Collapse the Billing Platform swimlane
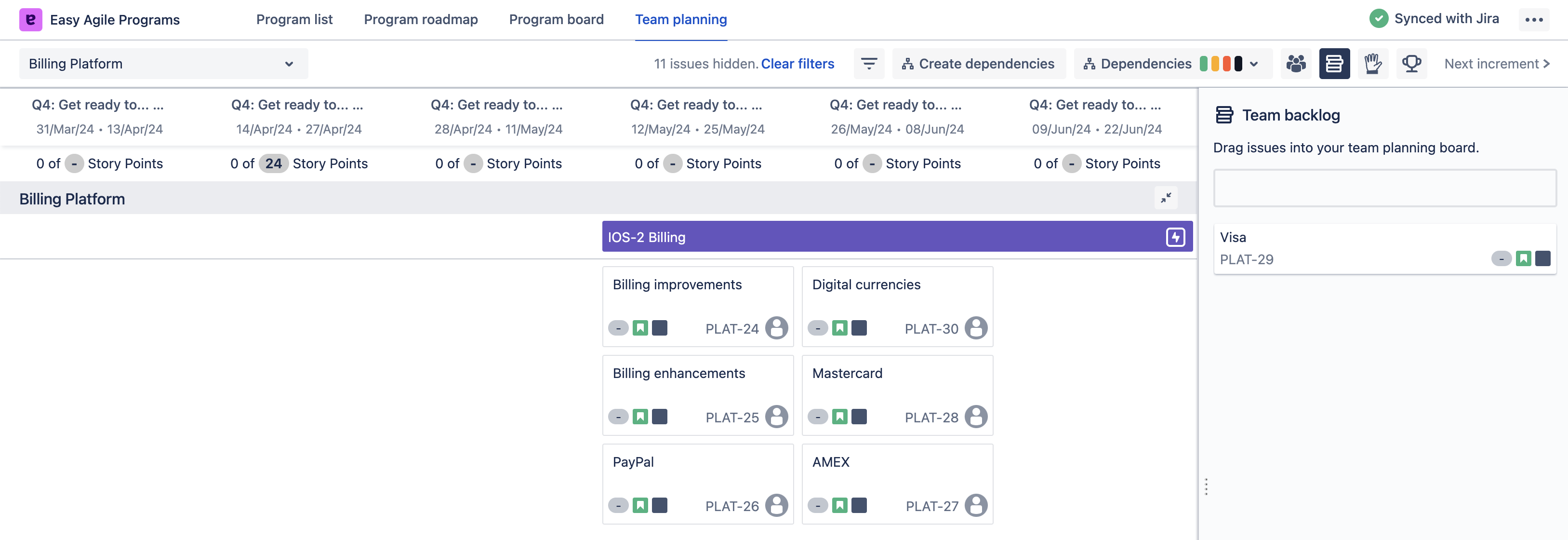The height and width of the screenshot is (540, 1568). pos(1166,198)
